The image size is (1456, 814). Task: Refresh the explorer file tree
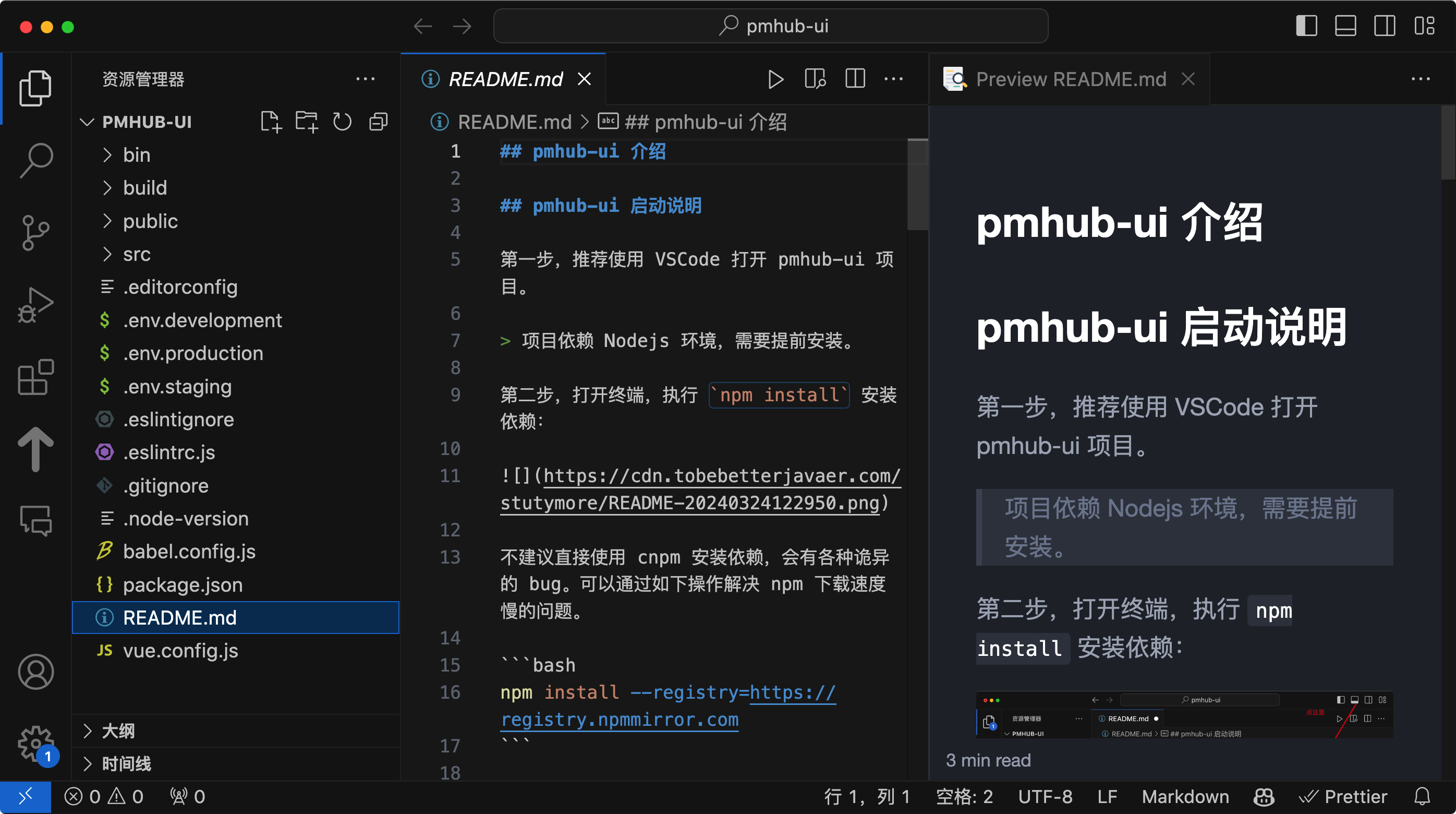tap(342, 122)
